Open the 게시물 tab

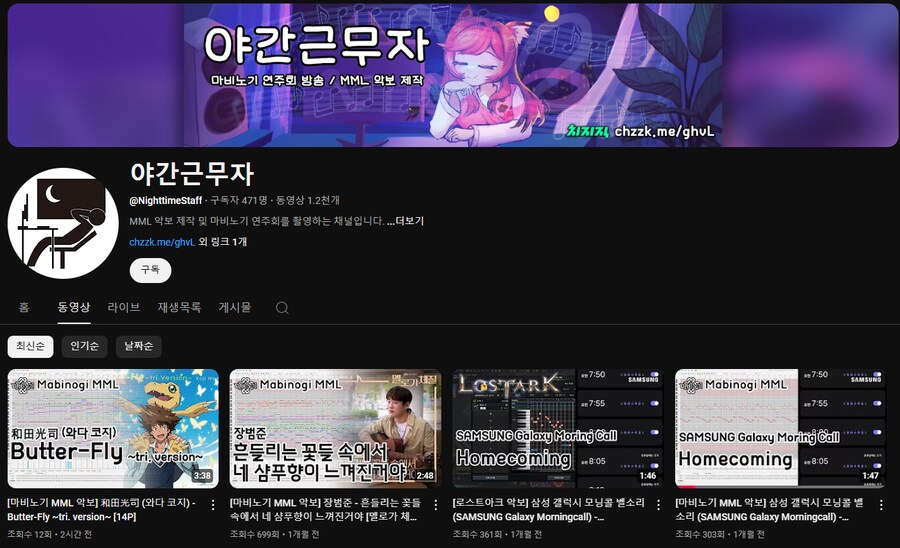[235, 307]
